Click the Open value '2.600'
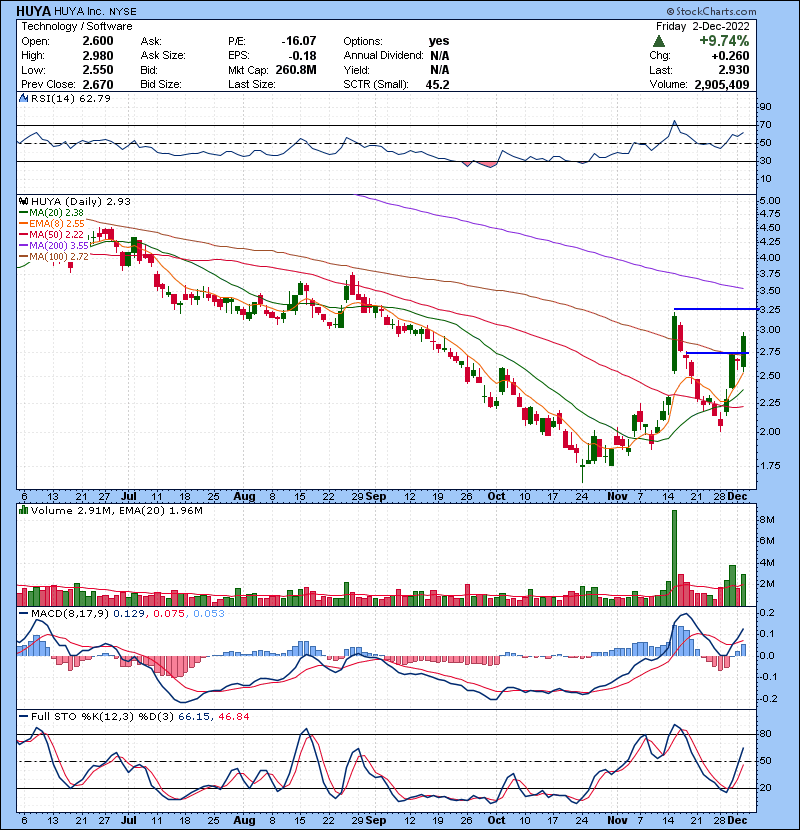Image resolution: width=800 pixels, height=830 pixels. point(98,41)
